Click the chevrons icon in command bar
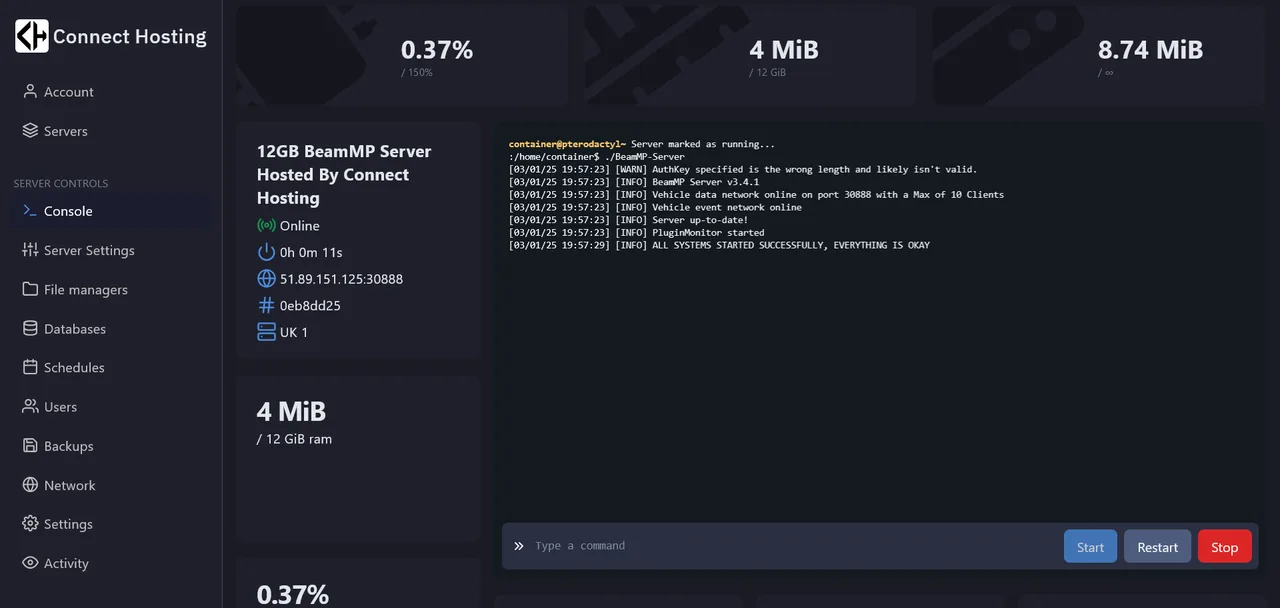Image resolution: width=1280 pixels, height=608 pixels. pyautogui.click(x=519, y=546)
